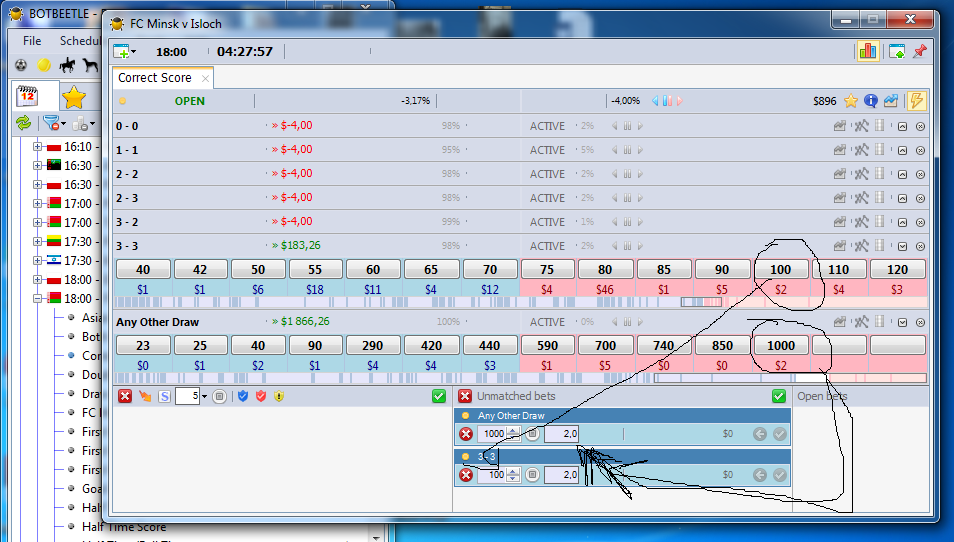The image size is (954, 542).
Task: Click the green refresh arrows icon
Action: tap(23, 123)
